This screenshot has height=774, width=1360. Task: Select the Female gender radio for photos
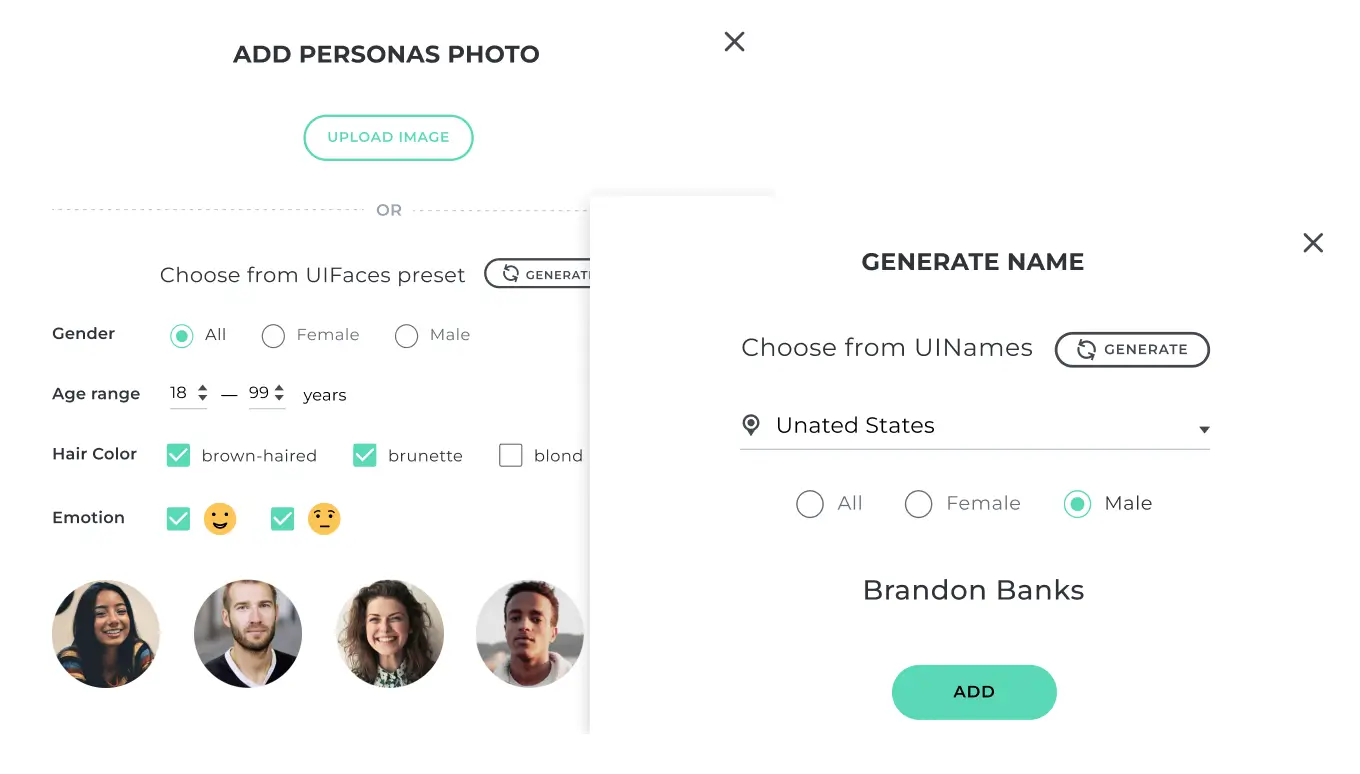click(273, 336)
